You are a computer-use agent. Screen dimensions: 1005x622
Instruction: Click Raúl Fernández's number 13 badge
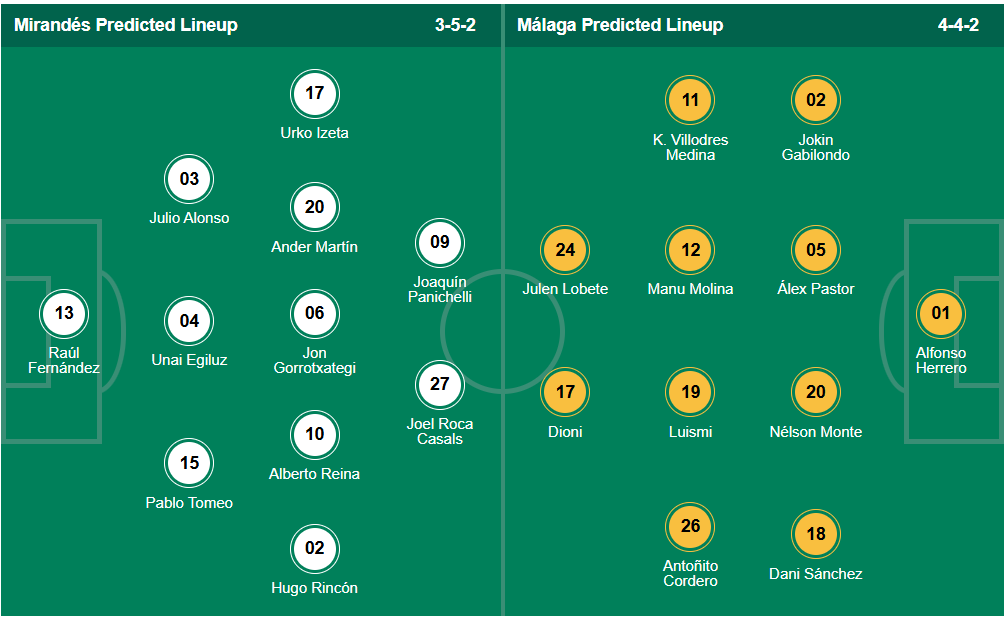tap(64, 313)
